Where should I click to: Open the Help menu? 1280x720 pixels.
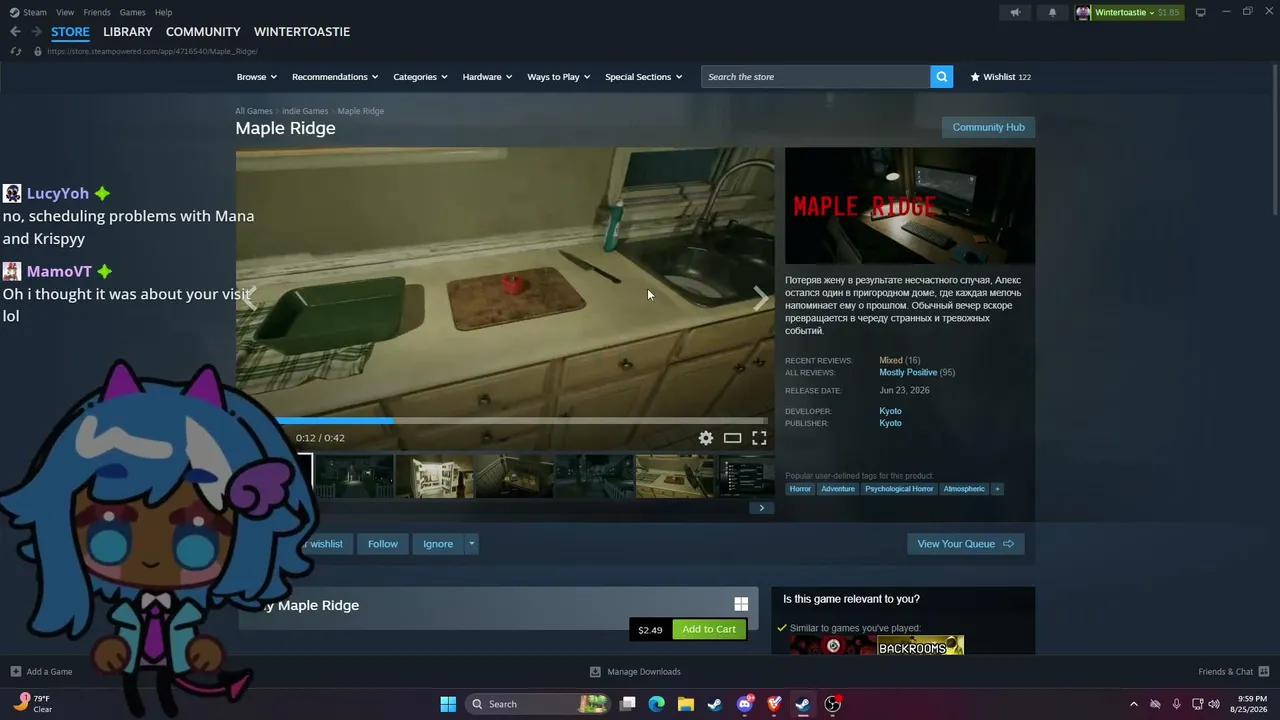(164, 12)
